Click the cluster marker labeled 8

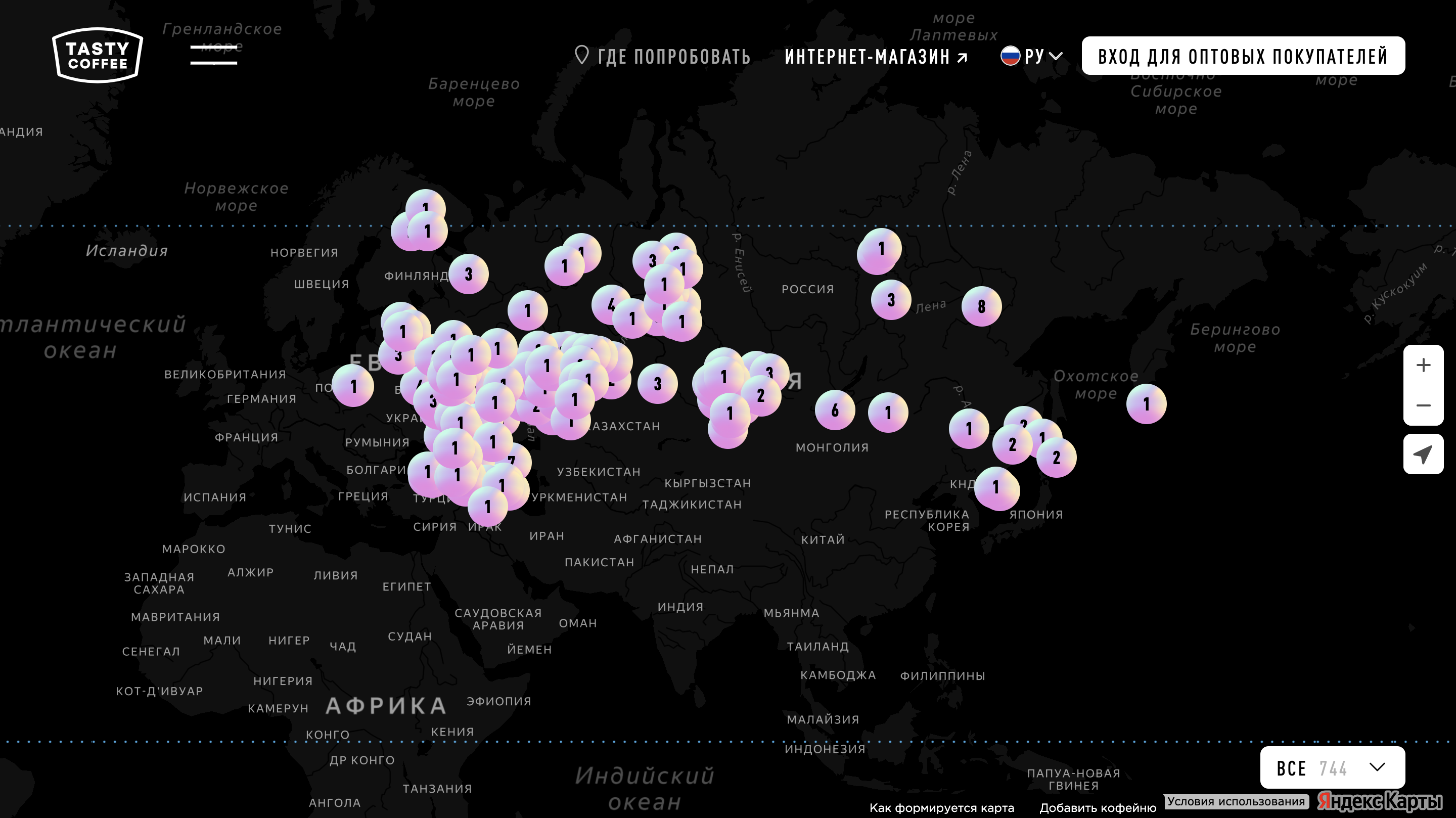pos(981,306)
